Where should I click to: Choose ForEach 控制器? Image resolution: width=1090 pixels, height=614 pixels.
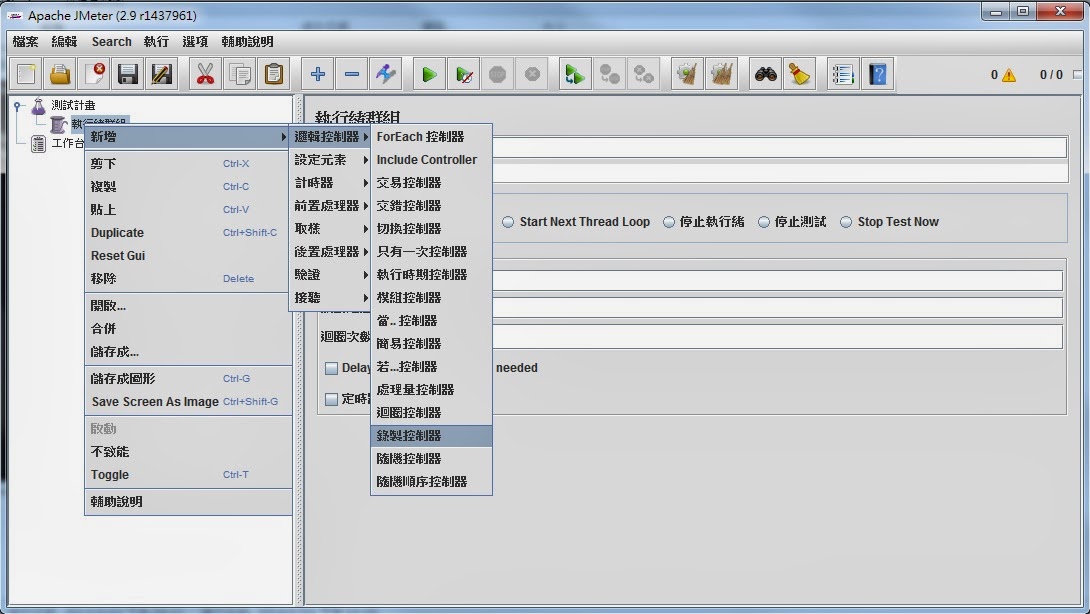click(x=432, y=137)
